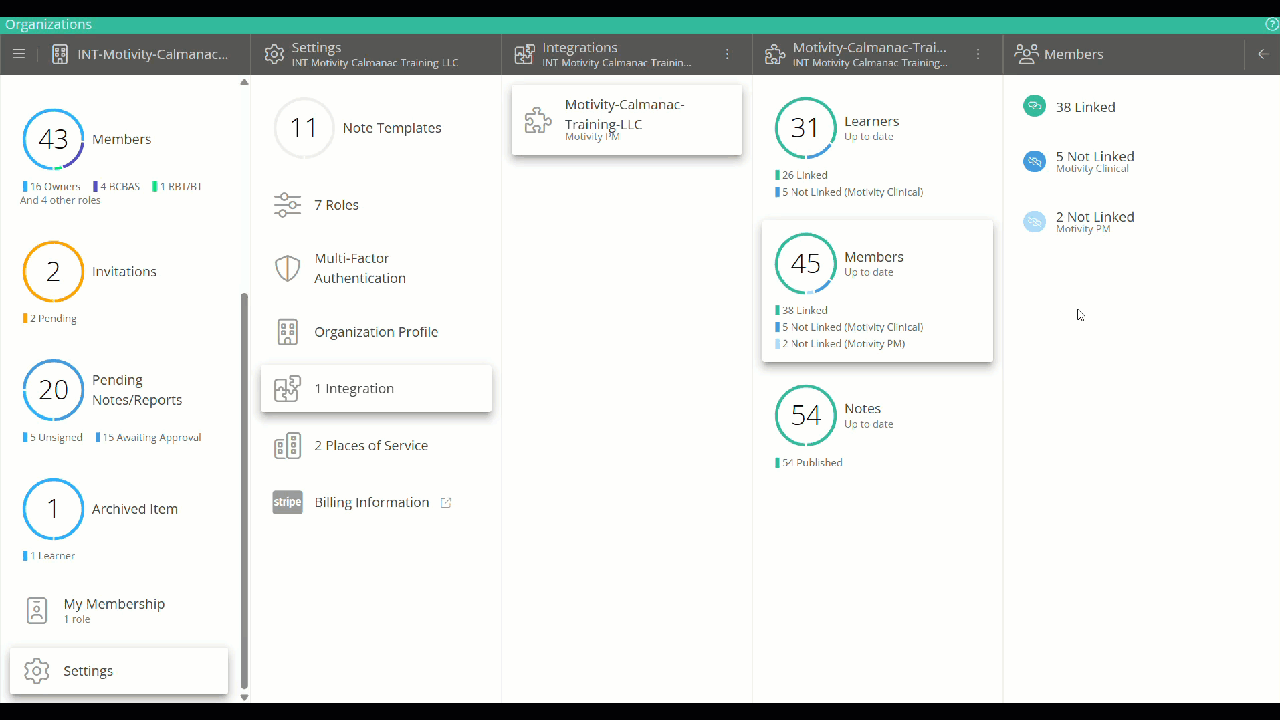Open the 2 Invitations count circle
This screenshot has width=1280, height=720.
(53, 272)
